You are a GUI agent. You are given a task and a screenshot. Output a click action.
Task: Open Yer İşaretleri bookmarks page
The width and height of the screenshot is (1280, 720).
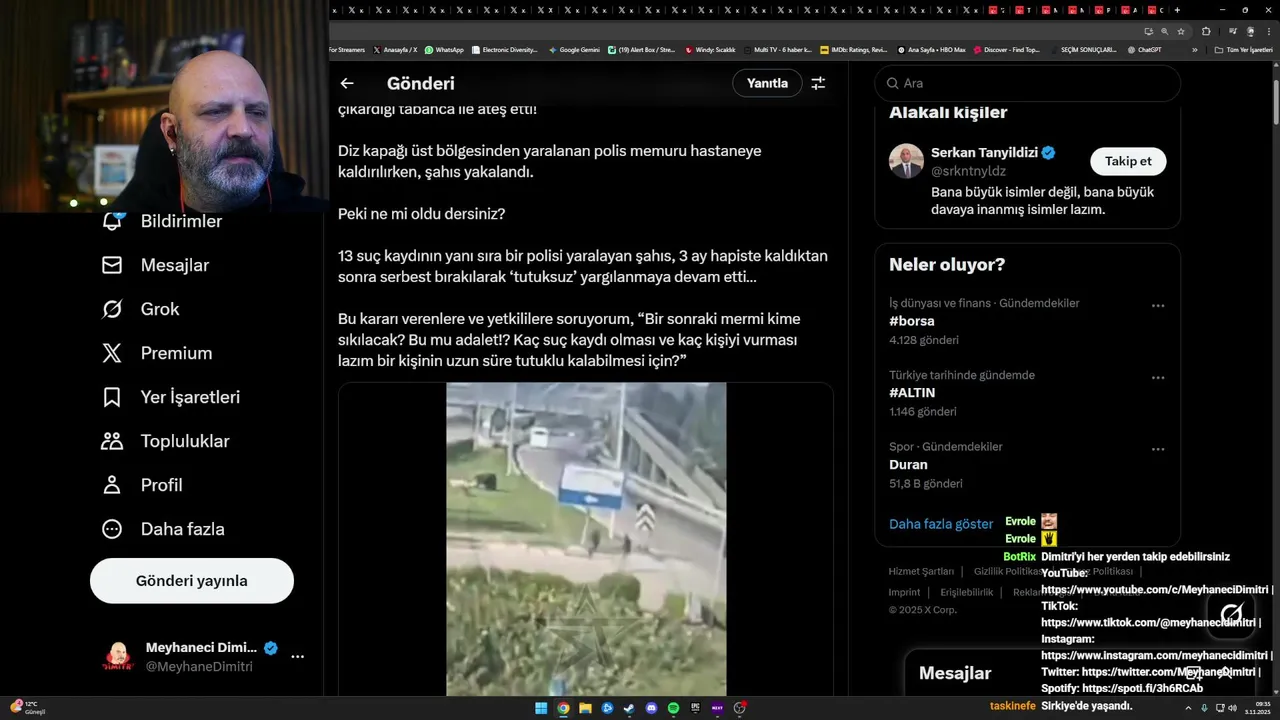click(x=171, y=397)
